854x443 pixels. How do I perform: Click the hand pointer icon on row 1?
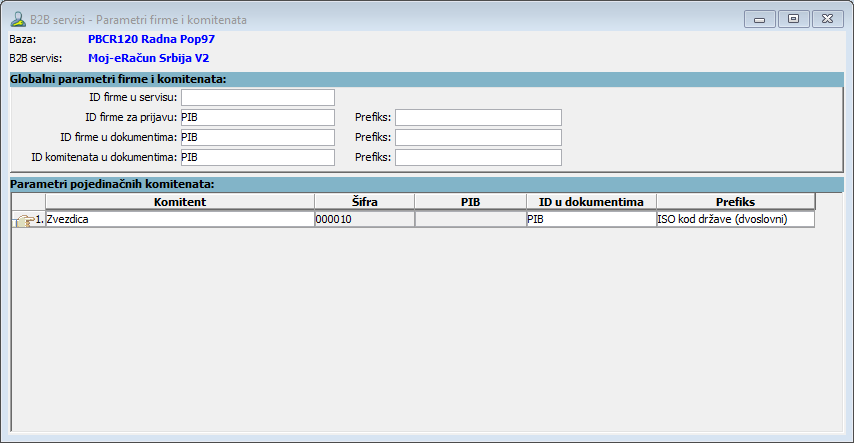22,220
